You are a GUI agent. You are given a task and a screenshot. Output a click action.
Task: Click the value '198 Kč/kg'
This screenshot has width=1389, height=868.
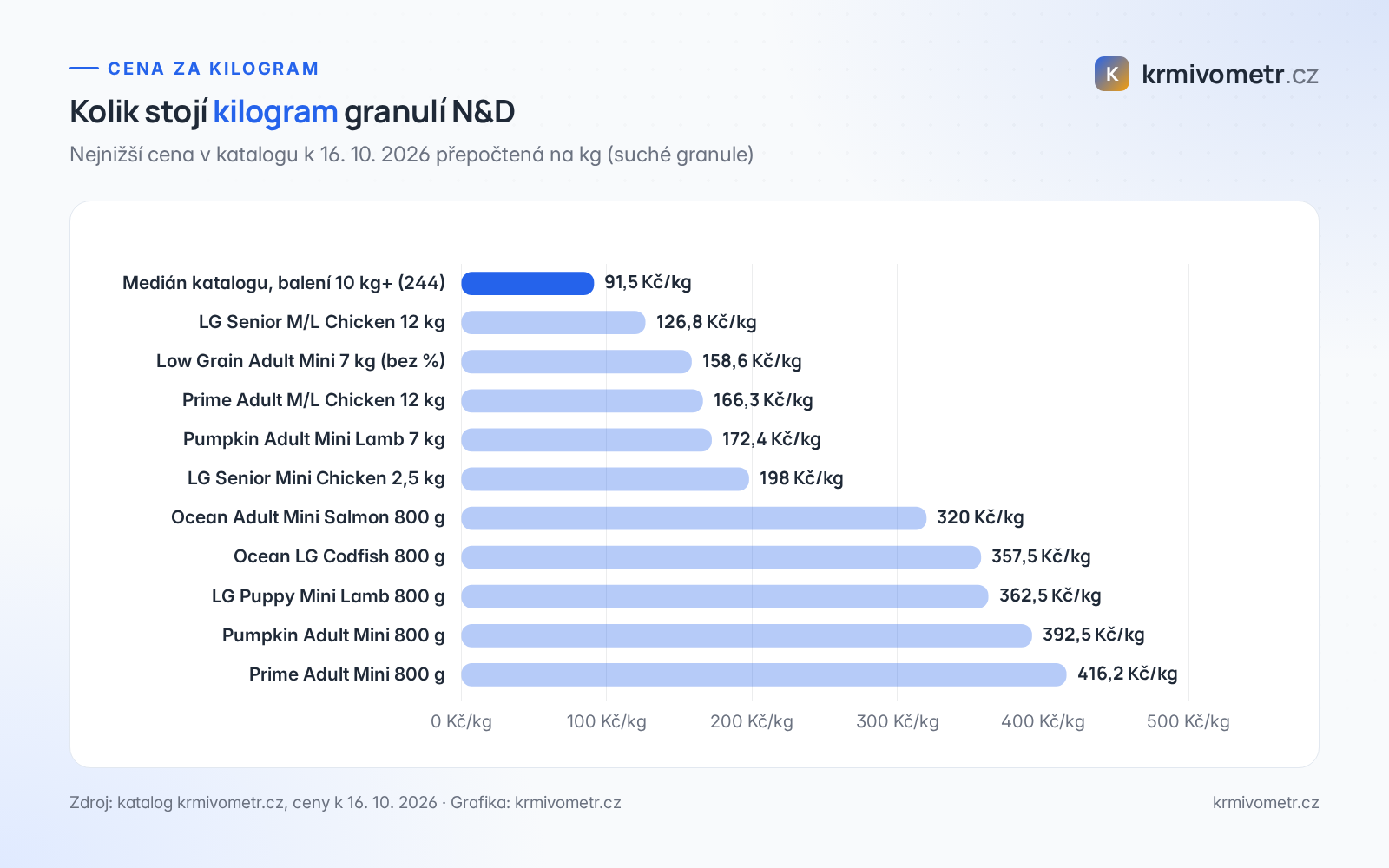[801, 478]
